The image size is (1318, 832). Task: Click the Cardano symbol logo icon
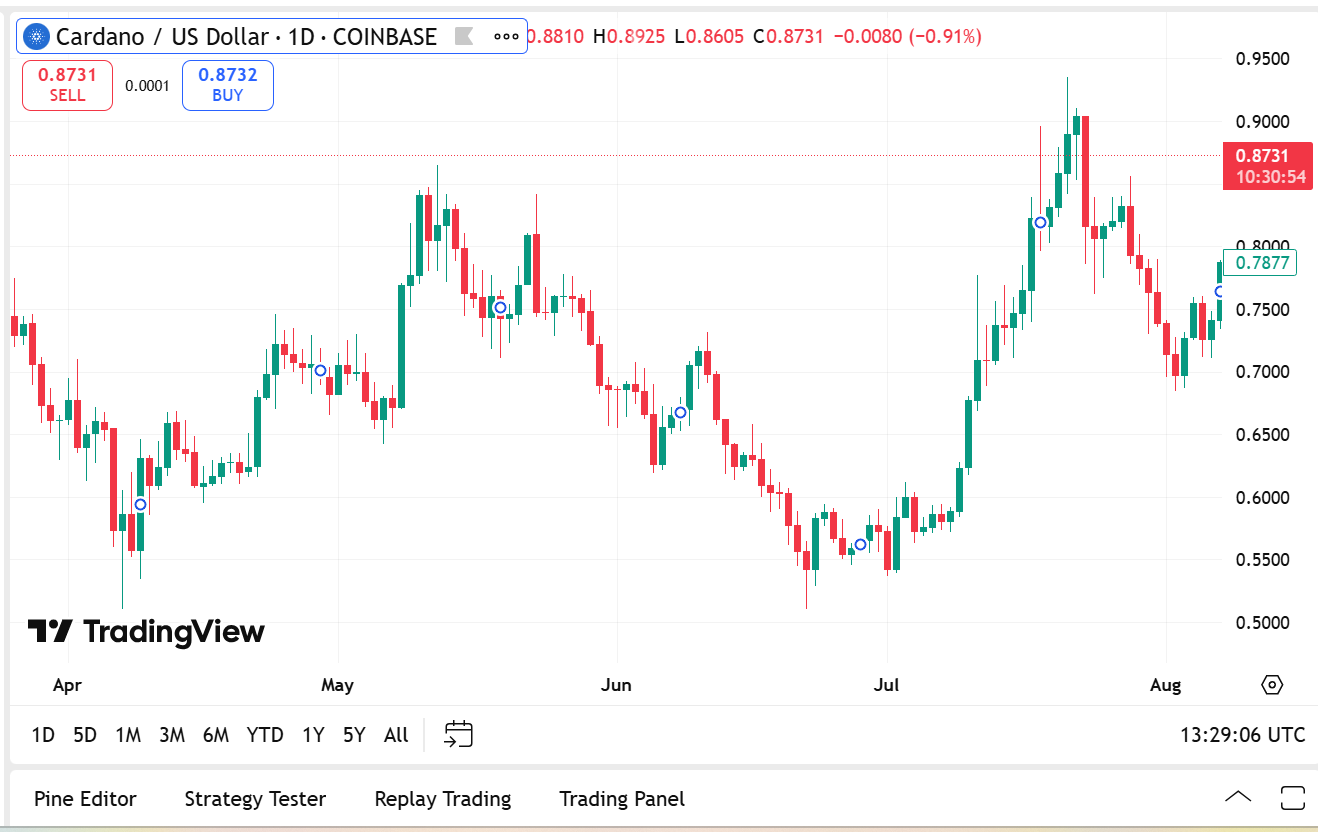tap(37, 37)
